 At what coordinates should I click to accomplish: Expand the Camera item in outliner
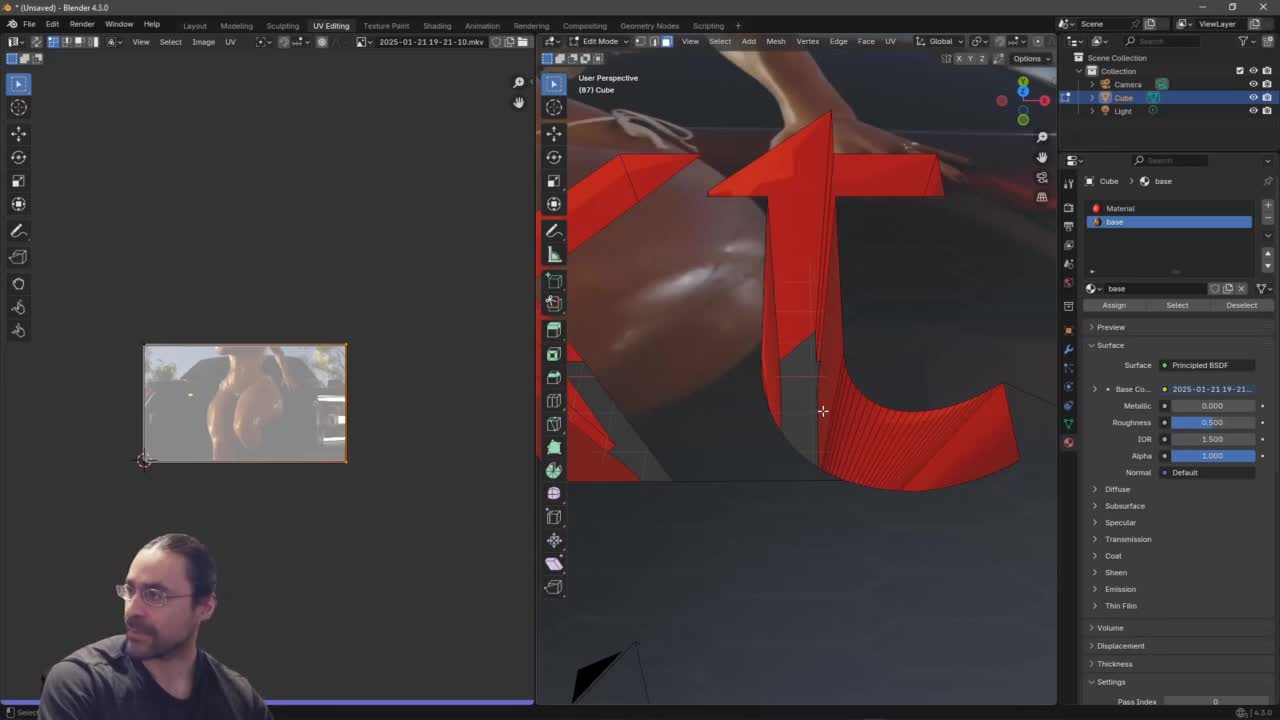click(1092, 85)
